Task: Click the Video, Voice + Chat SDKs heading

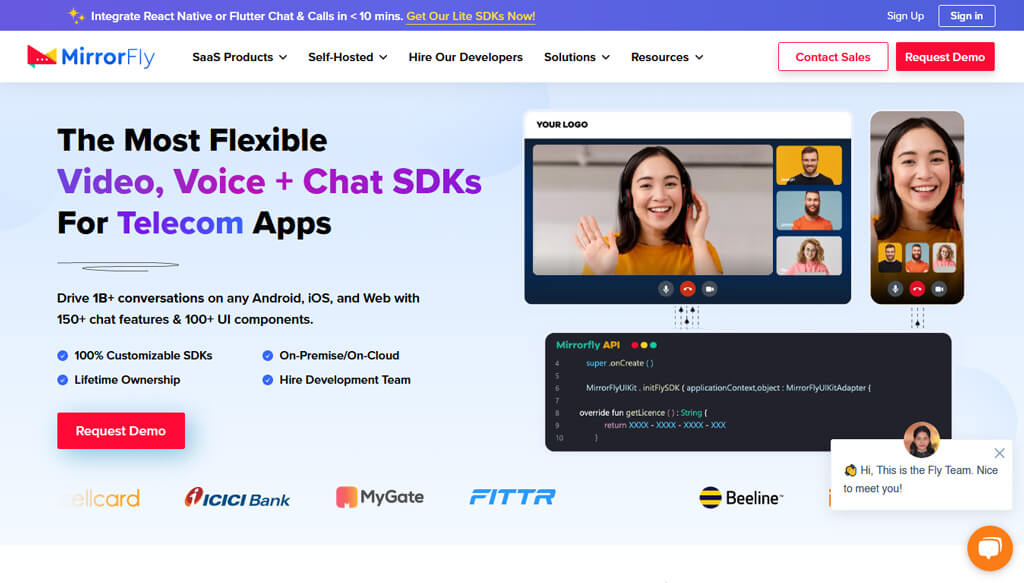Action: (x=269, y=182)
